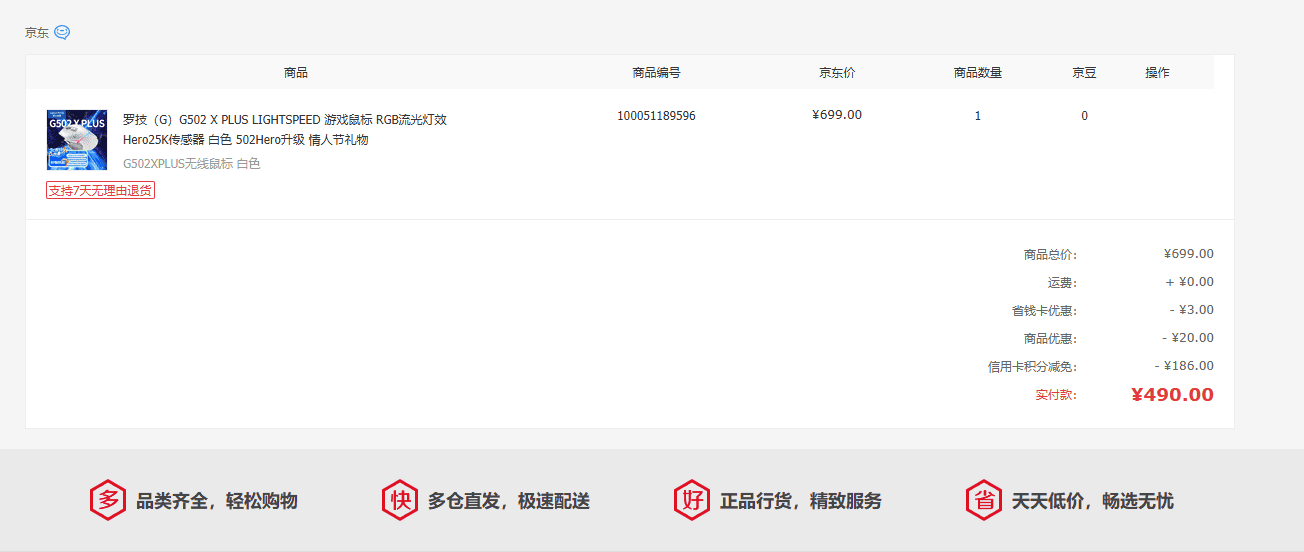Click the red 省 hexagon icon

pyautogui.click(x=983, y=500)
